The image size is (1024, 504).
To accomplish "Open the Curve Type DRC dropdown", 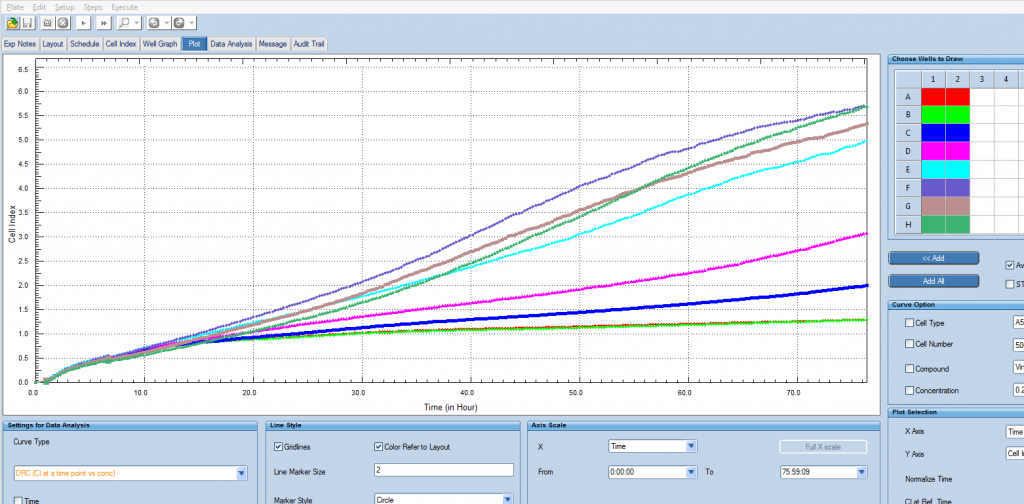I will (x=241, y=474).
